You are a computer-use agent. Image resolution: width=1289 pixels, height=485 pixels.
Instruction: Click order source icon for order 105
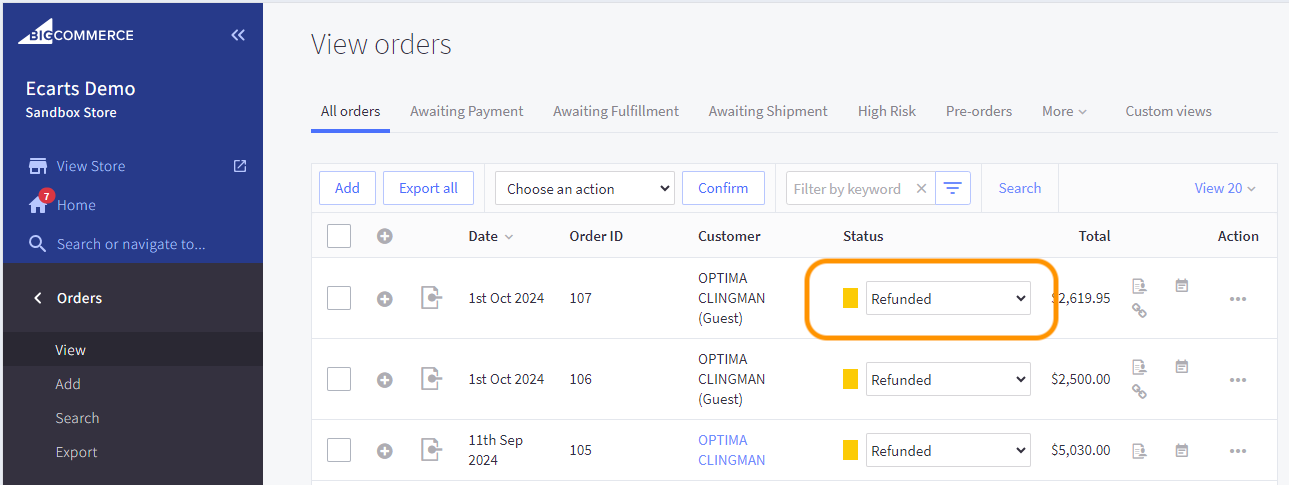pyautogui.click(x=430, y=450)
